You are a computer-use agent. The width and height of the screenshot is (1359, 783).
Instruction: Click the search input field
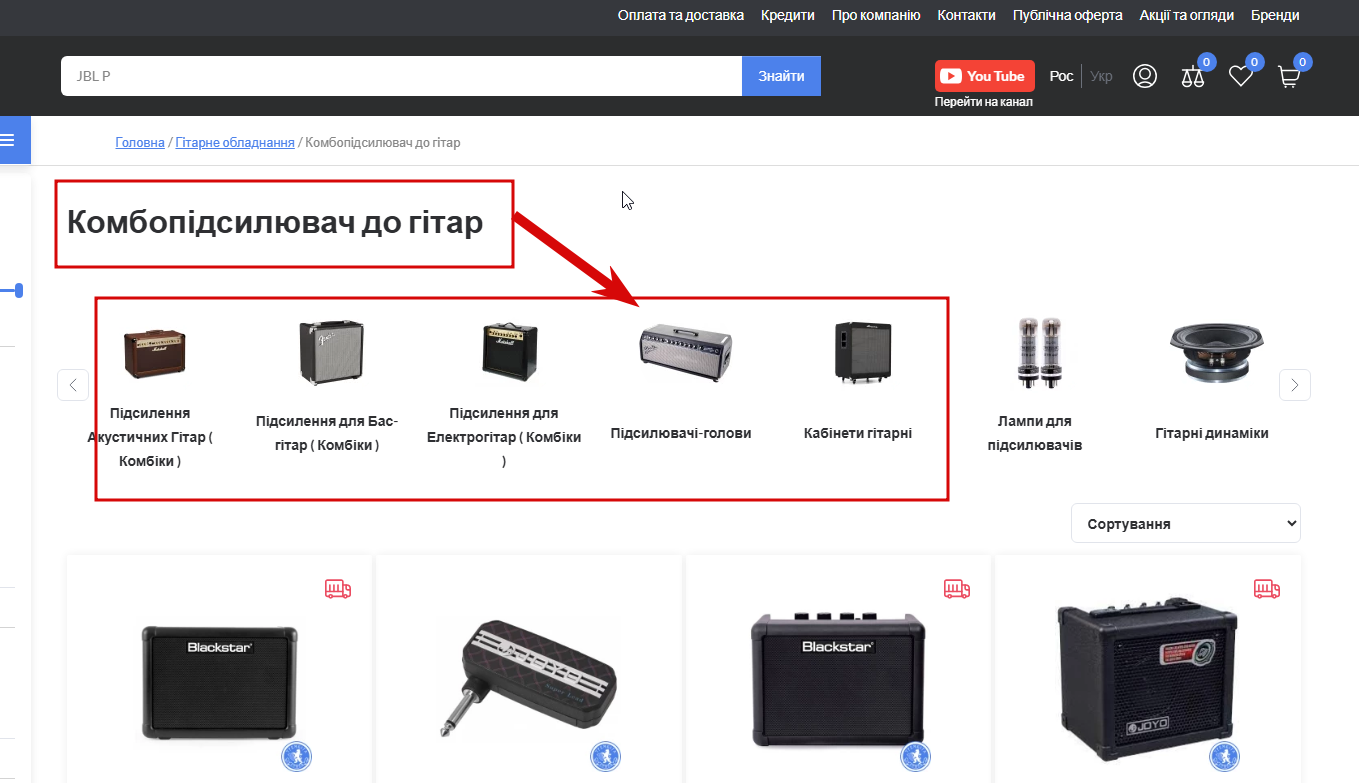tap(401, 76)
